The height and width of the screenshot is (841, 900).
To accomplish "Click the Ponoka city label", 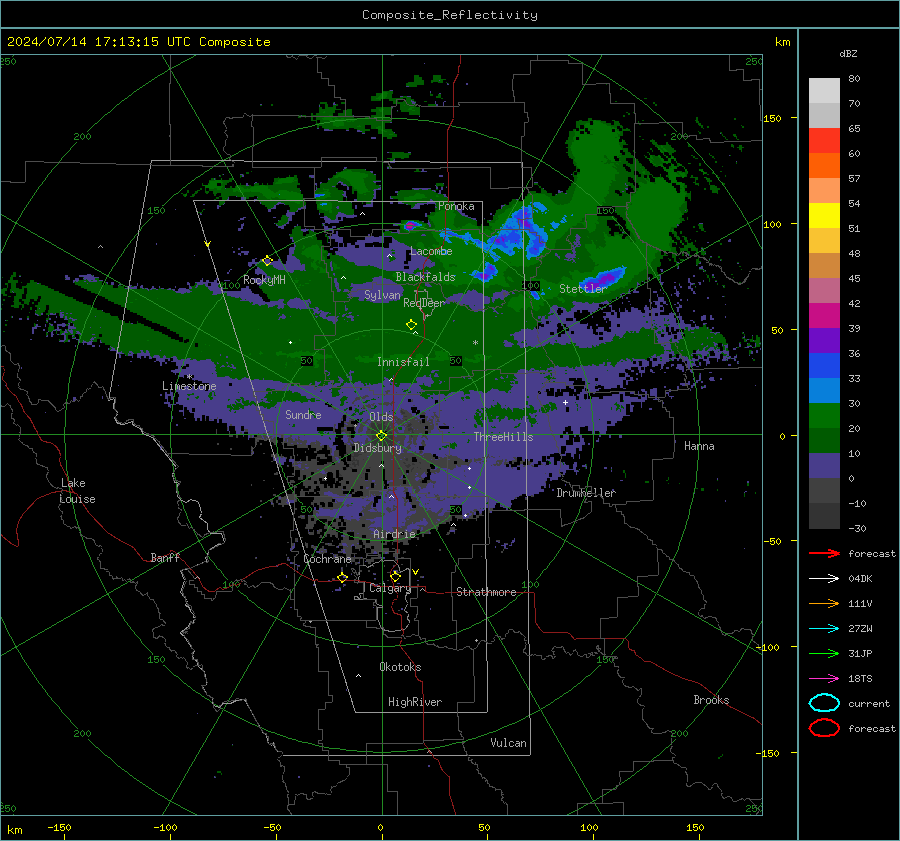I will coord(456,206).
